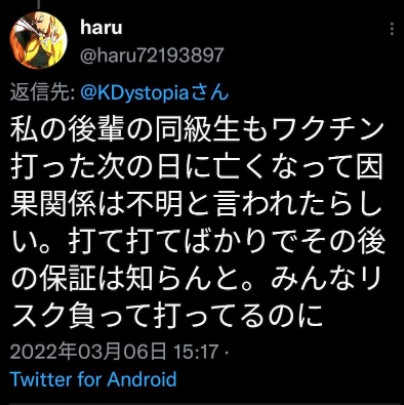Screen dimensions: 404x405
Task: Click the display name haru
Action: click(101, 27)
